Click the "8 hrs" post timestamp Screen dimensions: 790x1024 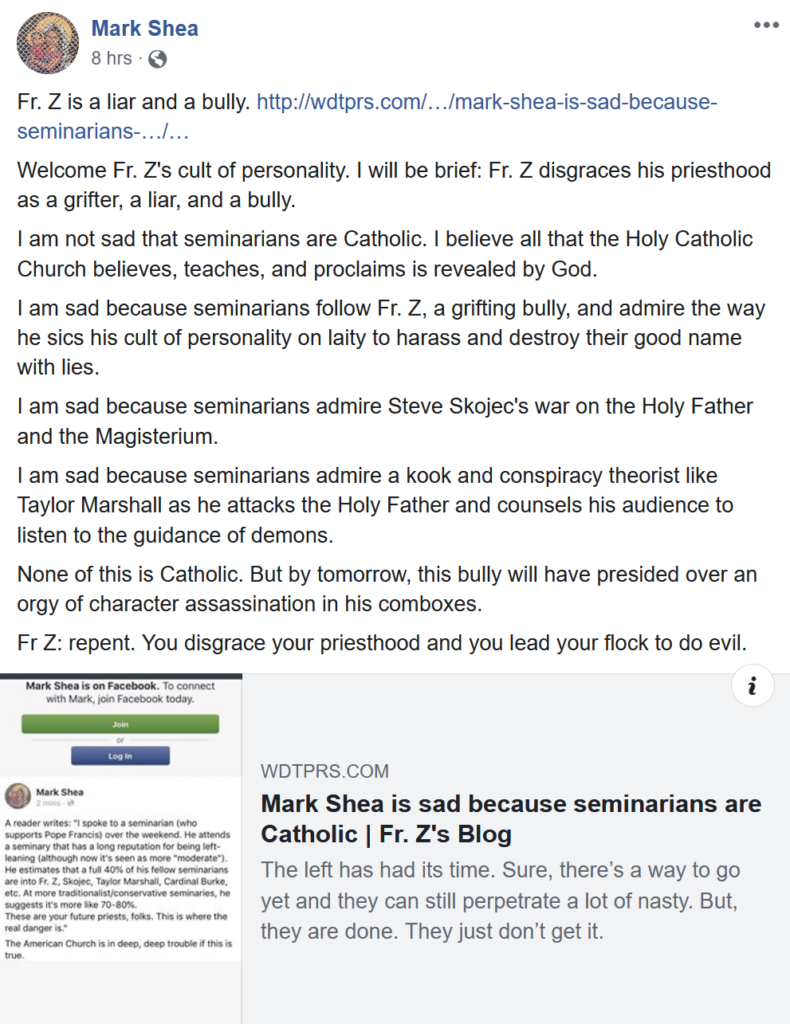pos(111,59)
